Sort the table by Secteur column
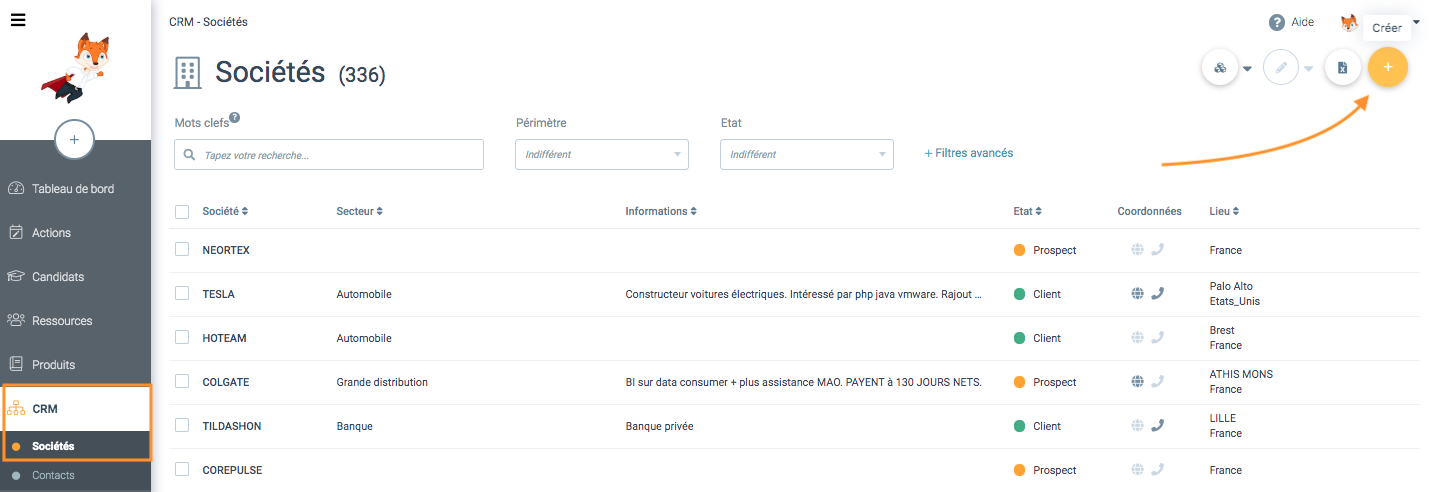 360,212
